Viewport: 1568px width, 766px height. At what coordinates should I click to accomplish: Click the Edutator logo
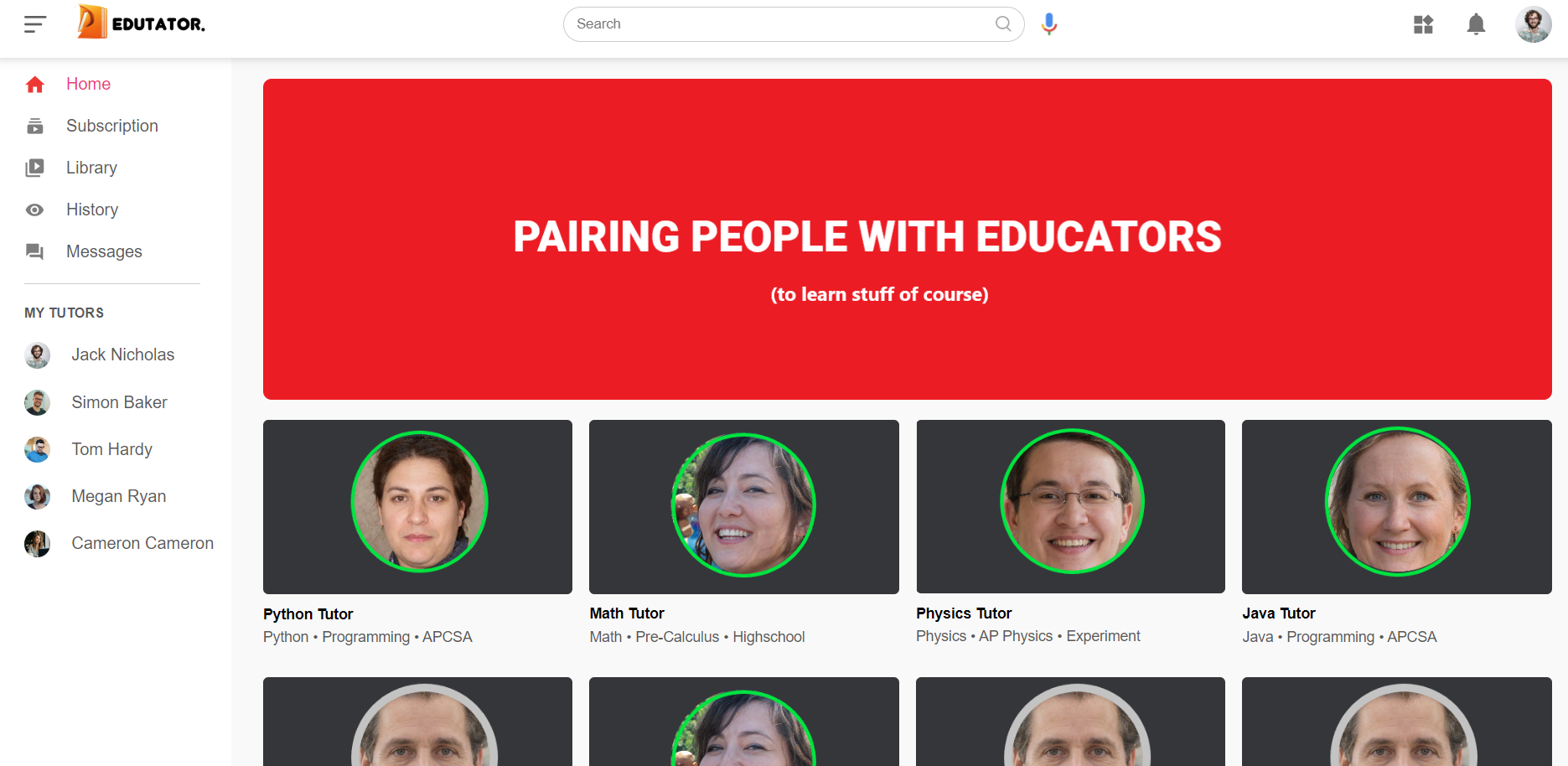click(x=141, y=23)
